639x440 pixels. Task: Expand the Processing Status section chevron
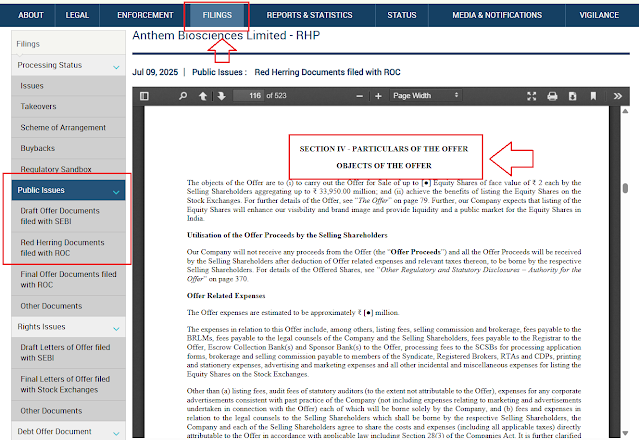116,67
